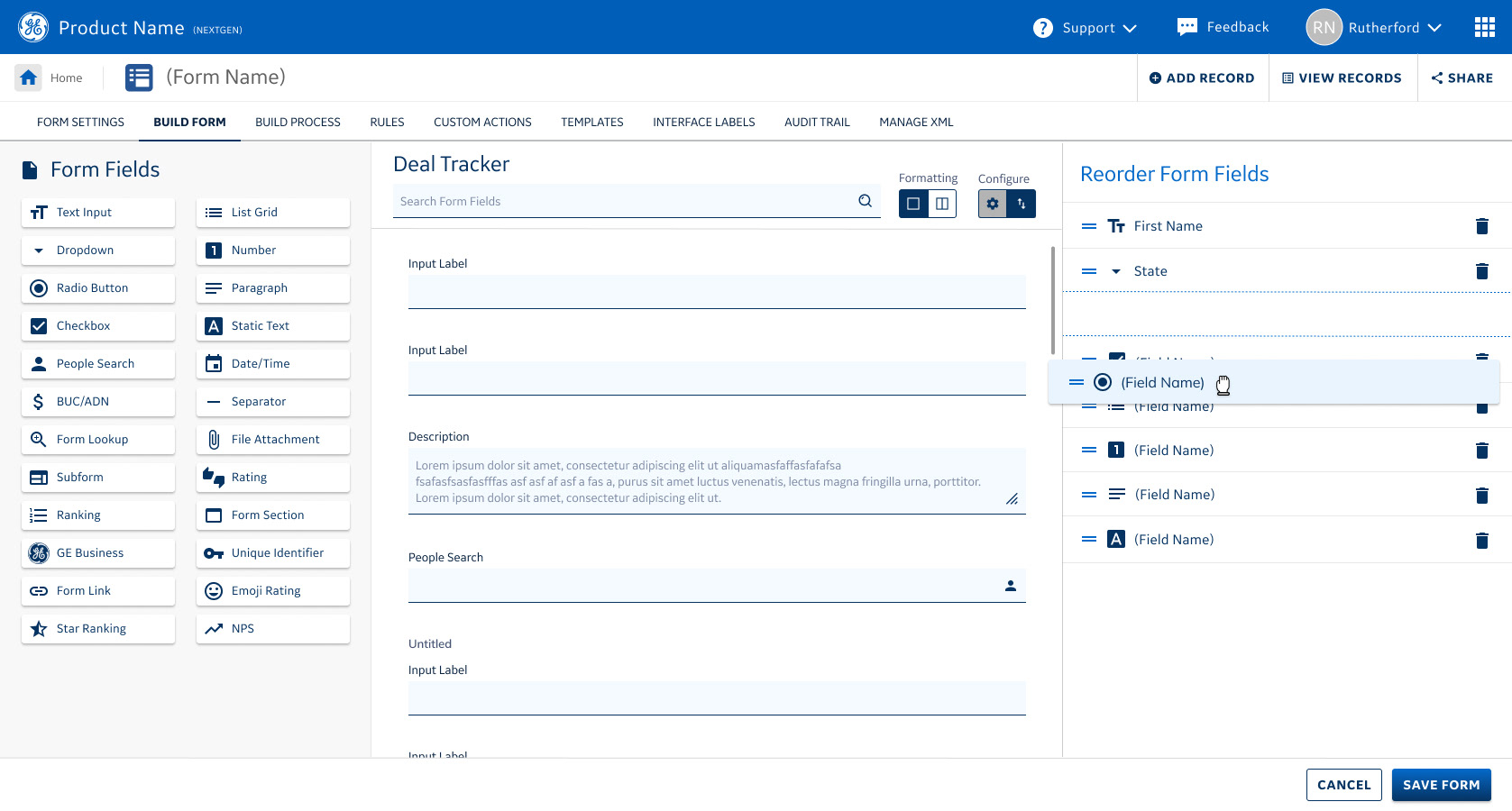This screenshot has width=1512, height=811.
Task: Switch to INTERFACE LABELS tab
Action: [x=703, y=122]
